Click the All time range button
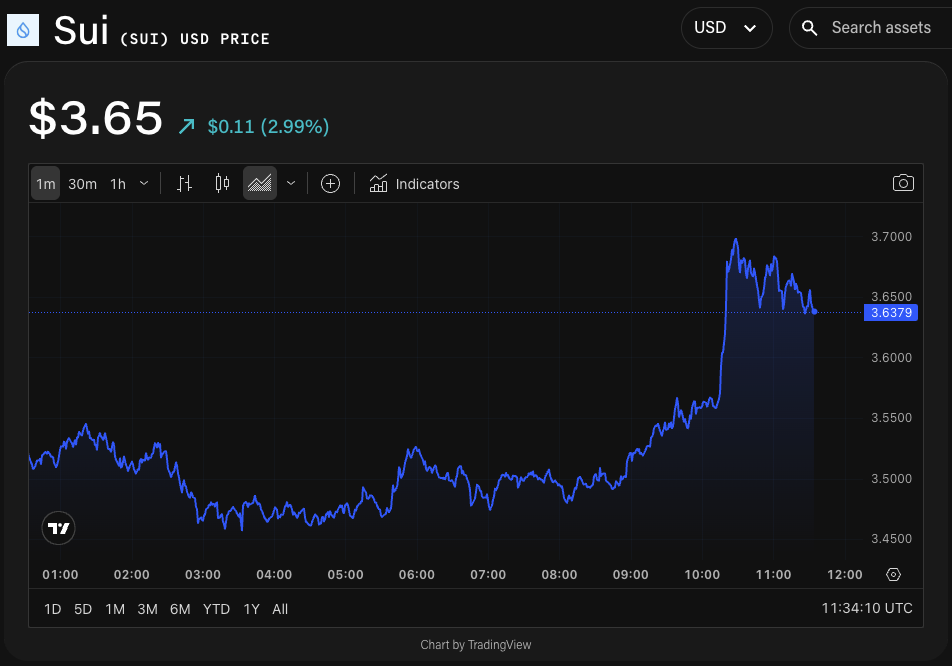952x666 pixels. (x=280, y=608)
